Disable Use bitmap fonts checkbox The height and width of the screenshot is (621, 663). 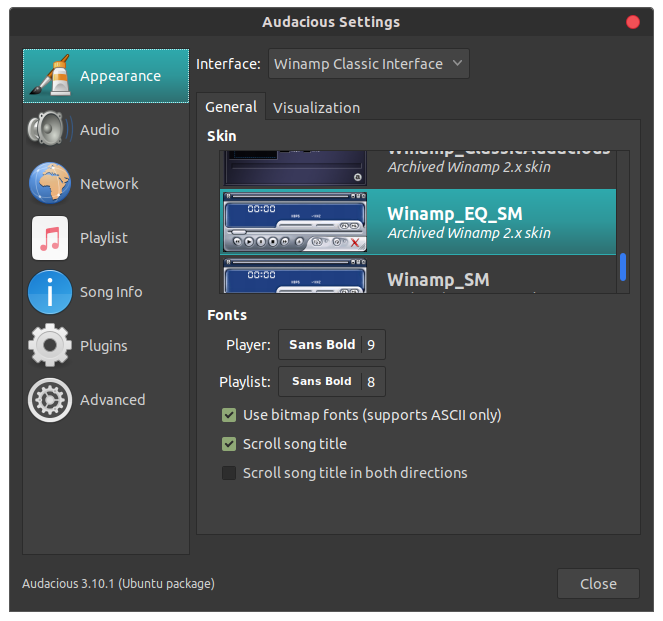click(229, 415)
